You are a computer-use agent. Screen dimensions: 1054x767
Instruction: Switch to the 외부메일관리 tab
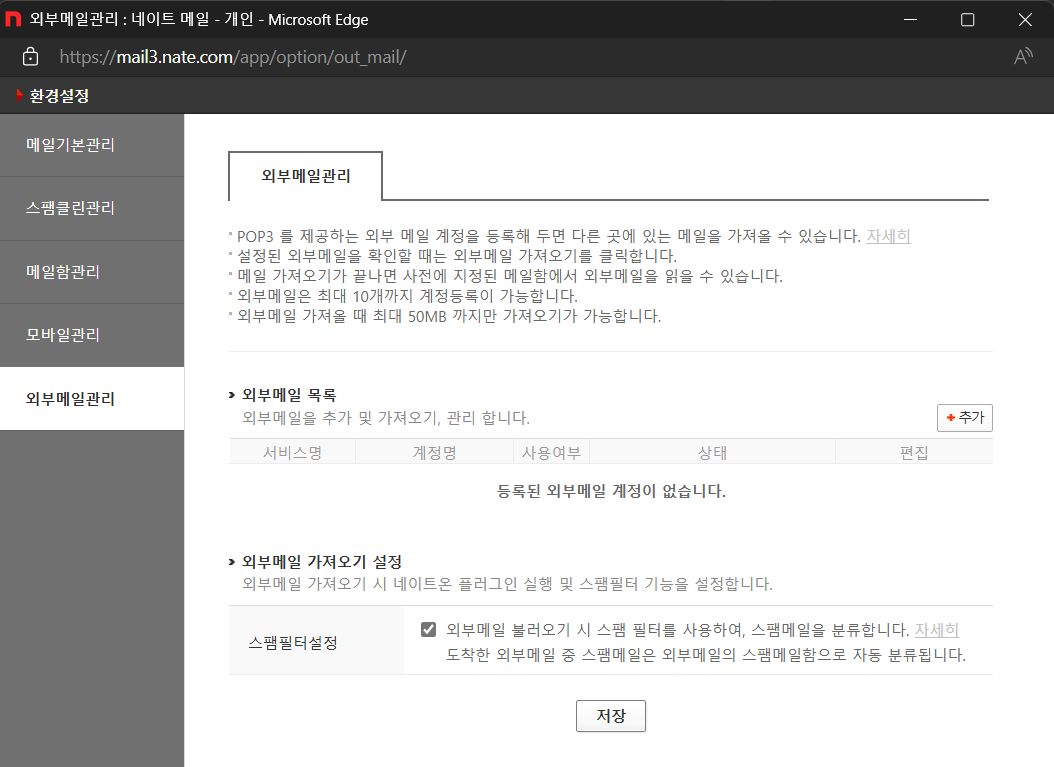pos(305,175)
